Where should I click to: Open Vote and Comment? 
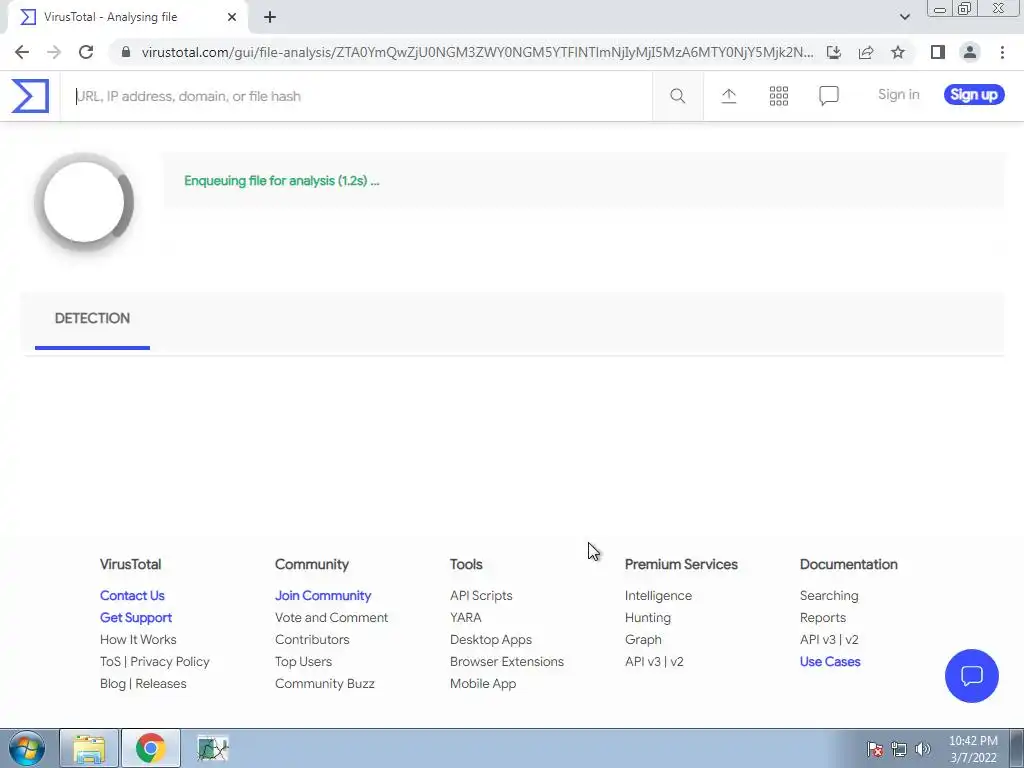click(331, 617)
